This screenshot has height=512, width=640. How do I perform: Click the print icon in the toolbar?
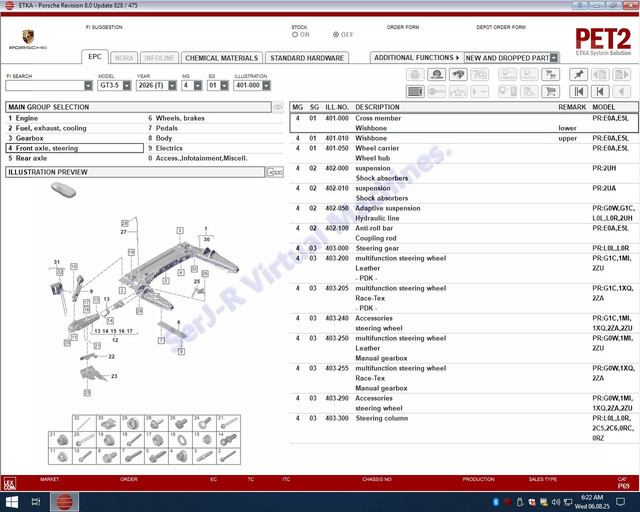point(415,75)
